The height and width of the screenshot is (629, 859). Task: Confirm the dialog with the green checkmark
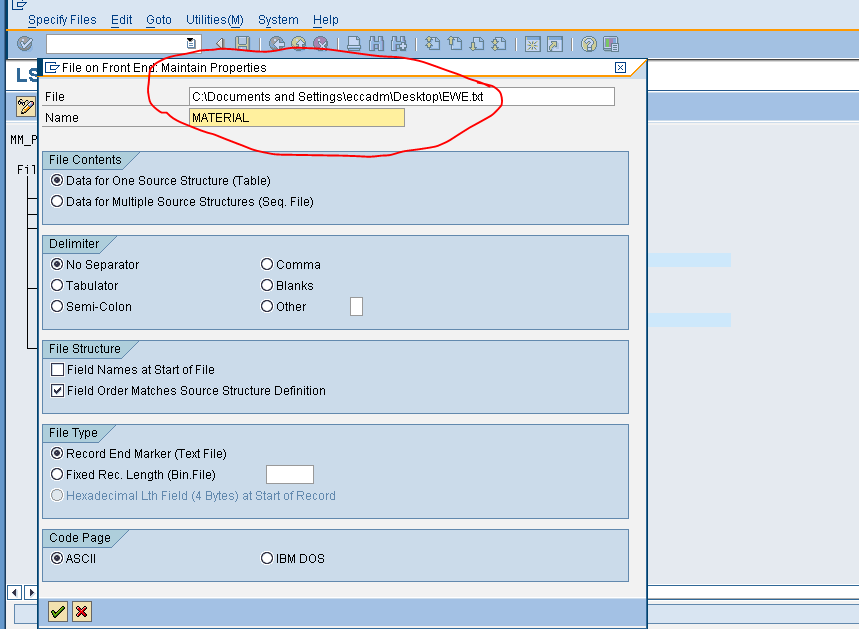click(x=57, y=611)
